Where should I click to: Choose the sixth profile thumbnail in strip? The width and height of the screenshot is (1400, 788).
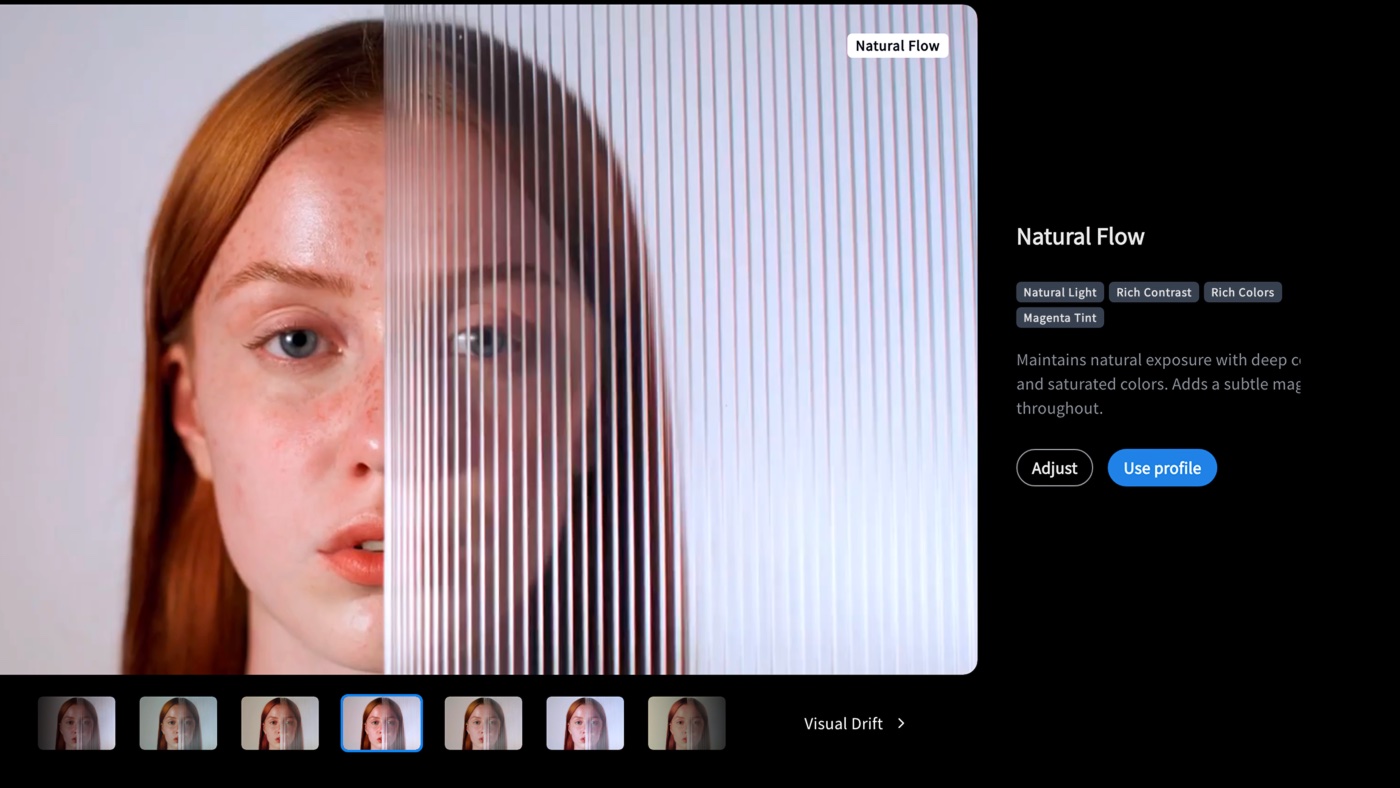pos(585,723)
